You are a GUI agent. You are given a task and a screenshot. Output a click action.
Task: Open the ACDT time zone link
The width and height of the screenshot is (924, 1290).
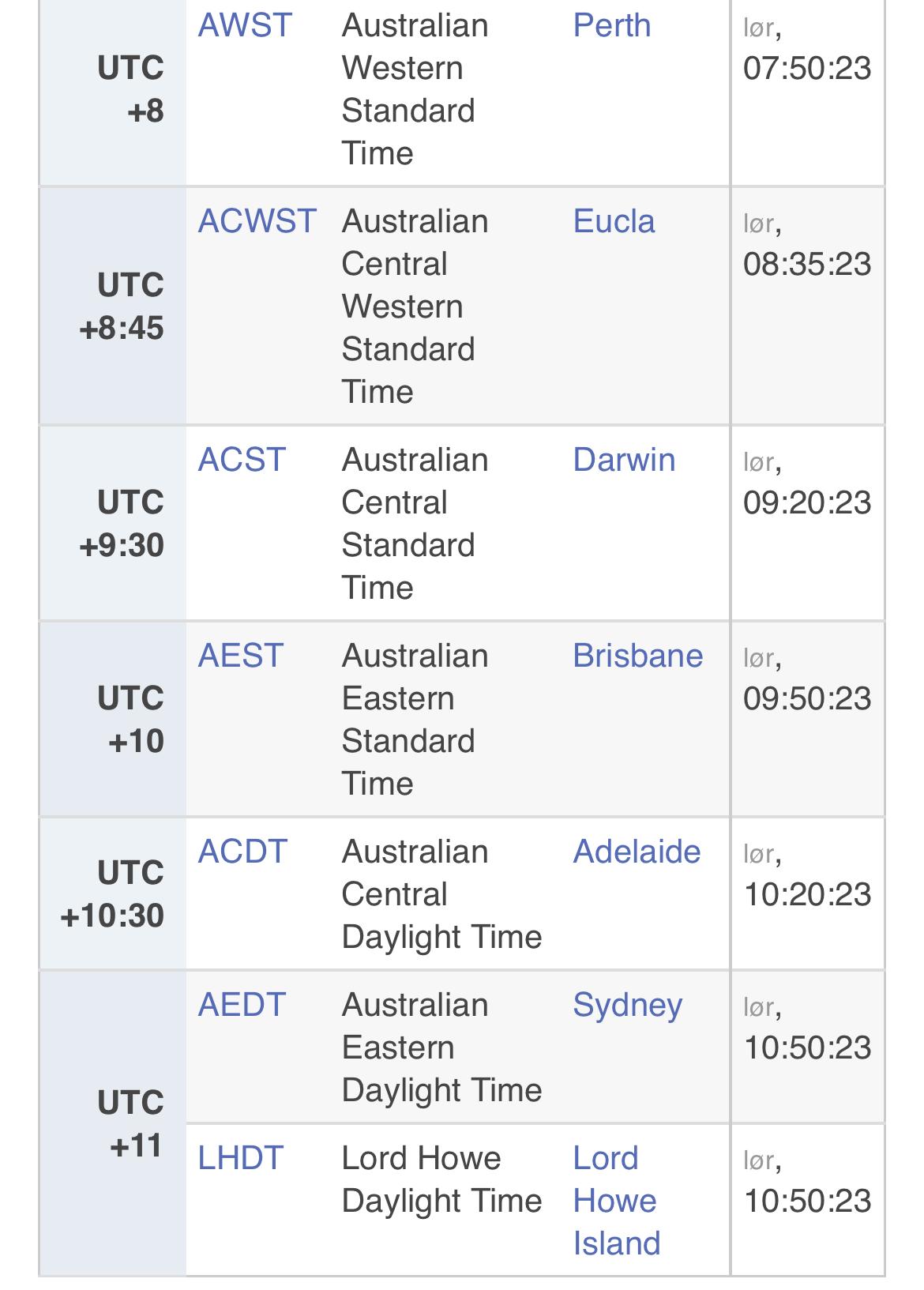[242, 852]
